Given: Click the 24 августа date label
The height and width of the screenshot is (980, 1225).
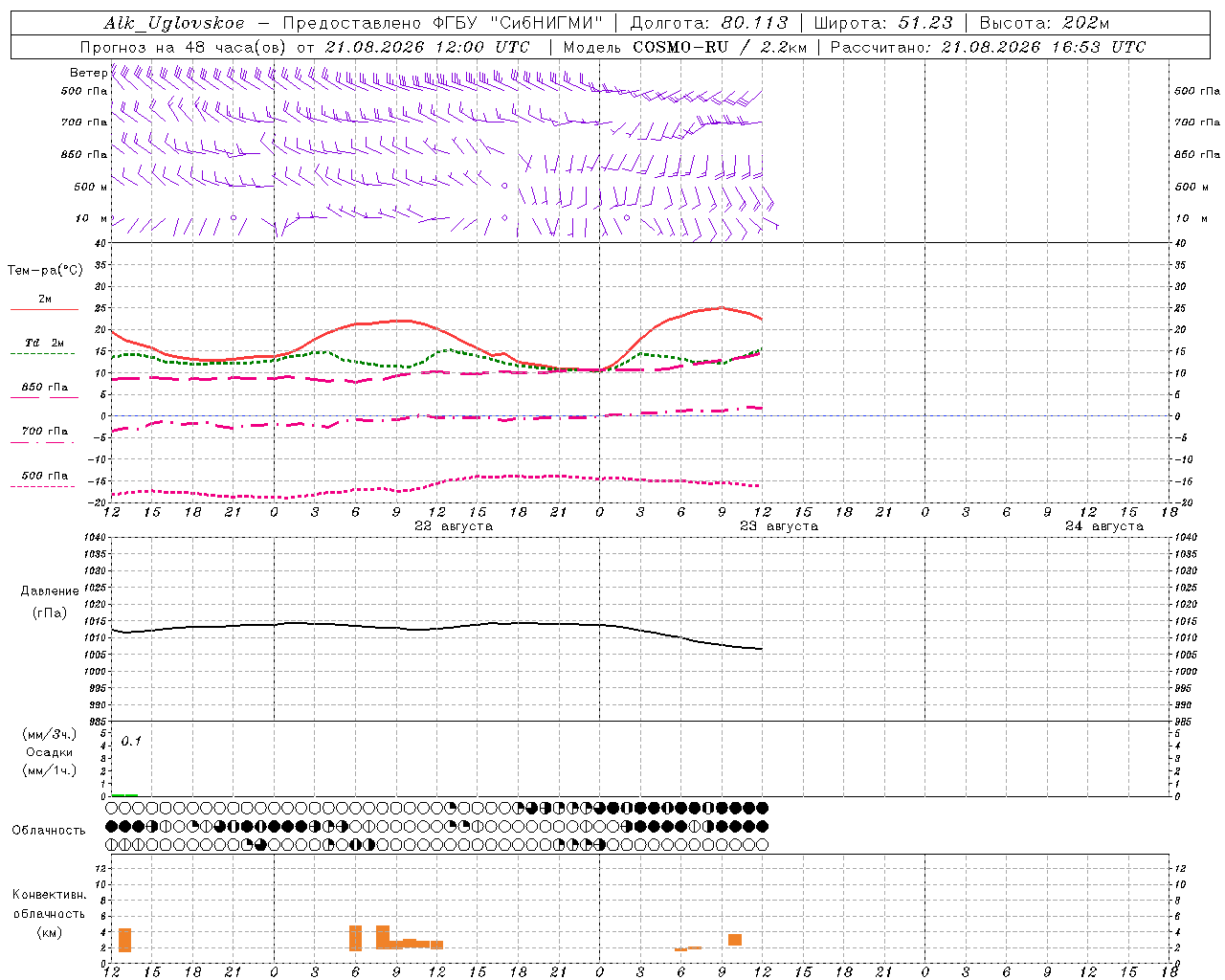Looking at the screenshot, I should [x=1104, y=526].
